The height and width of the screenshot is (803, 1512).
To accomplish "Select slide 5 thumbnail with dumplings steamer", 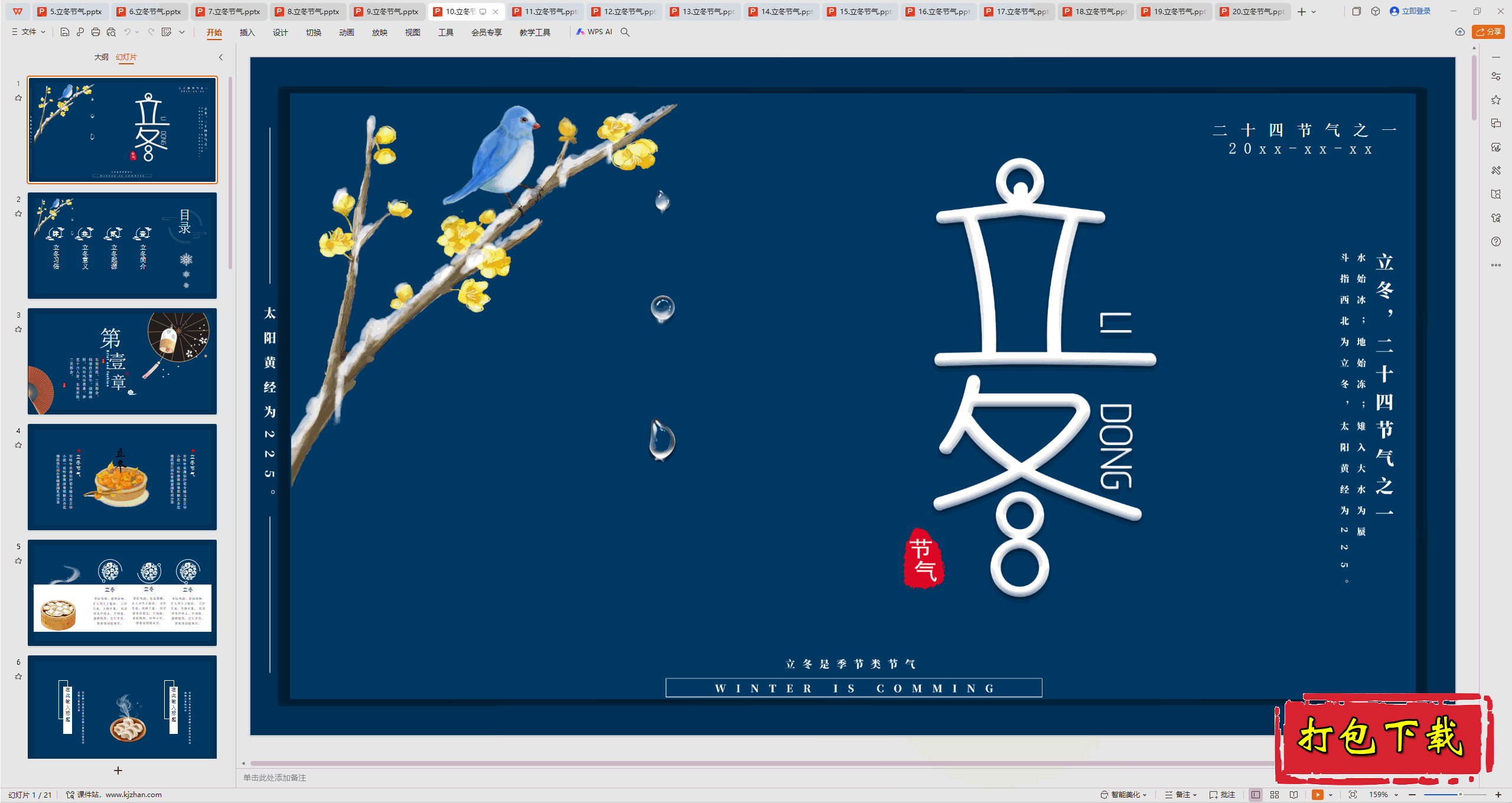I will 122,593.
